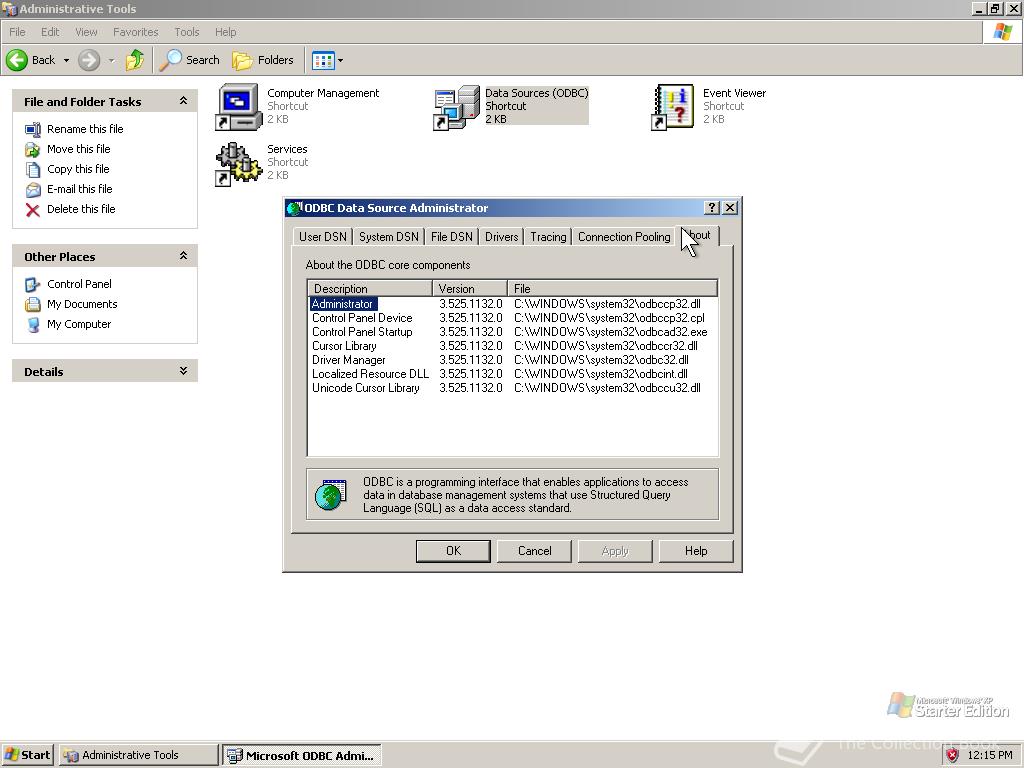Collapse the File and Folder Tasks panel
The height and width of the screenshot is (768, 1024).
tap(184, 101)
